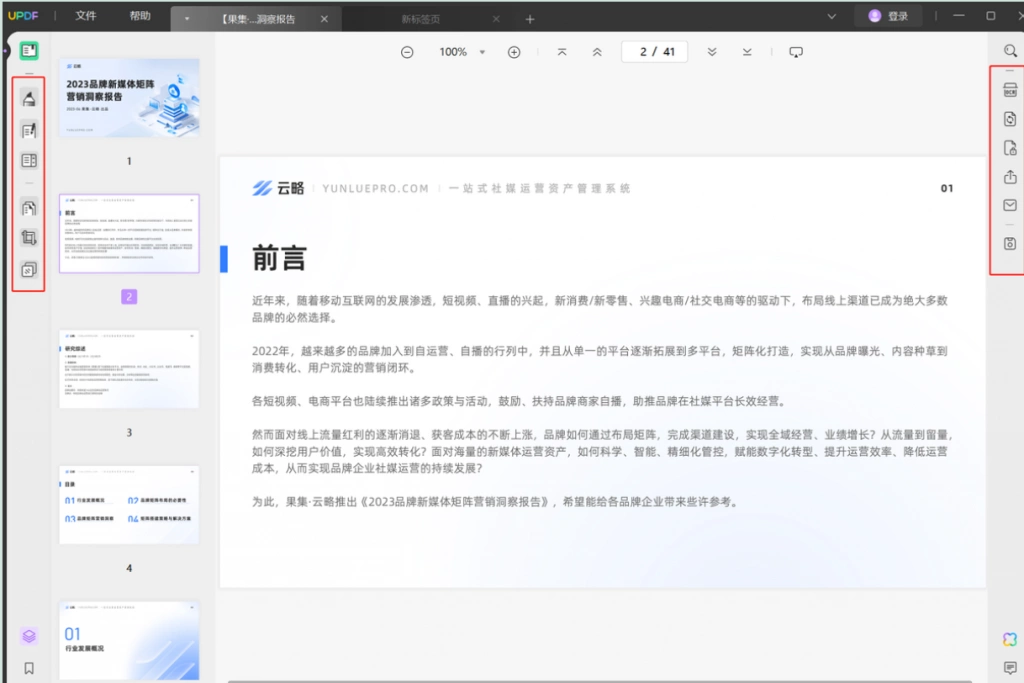This screenshot has height=683, width=1024.
Task: Start slideshow presentation mode
Action: (x=795, y=52)
